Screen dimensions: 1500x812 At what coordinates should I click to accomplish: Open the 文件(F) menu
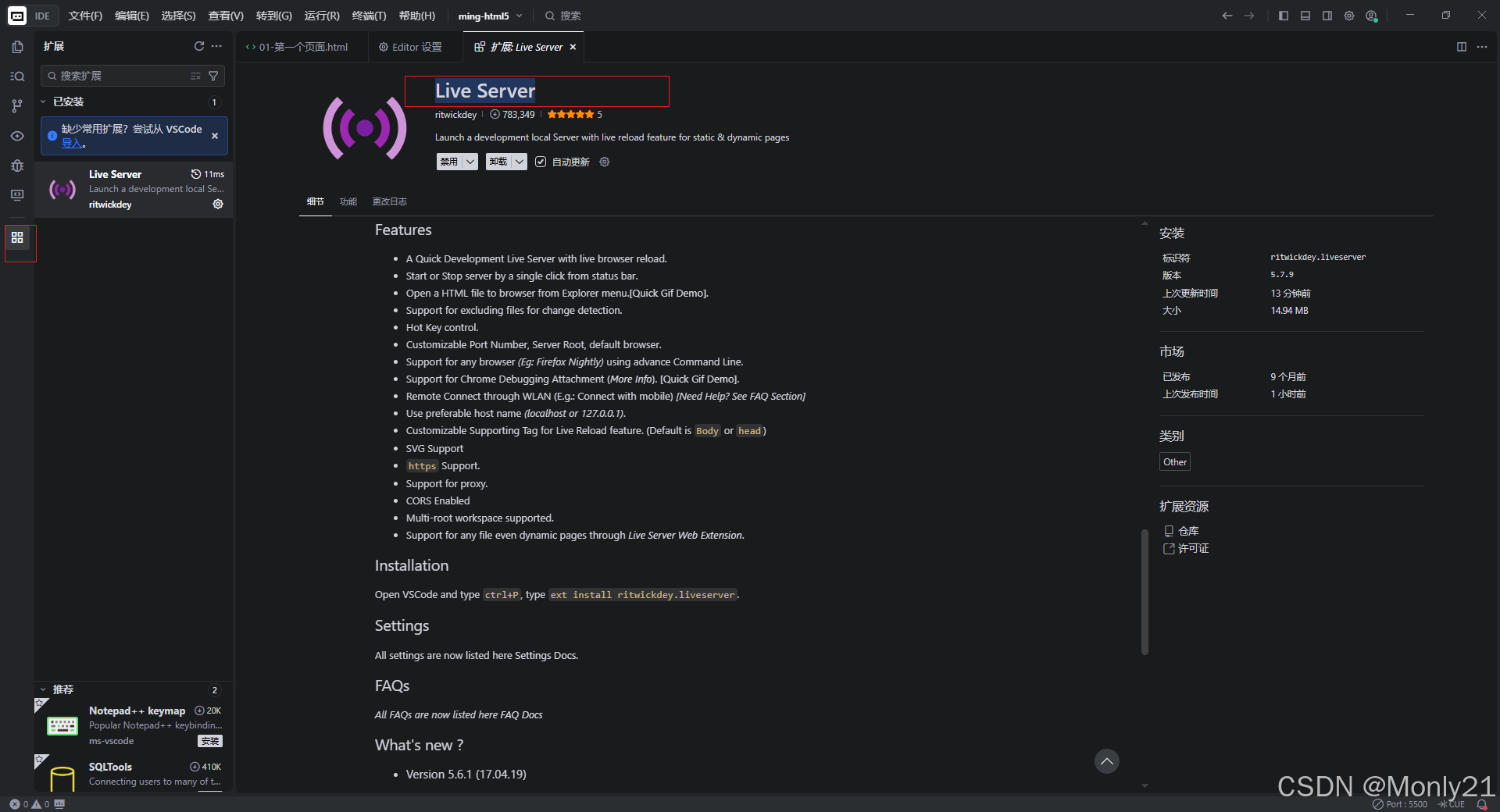[x=85, y=16]
